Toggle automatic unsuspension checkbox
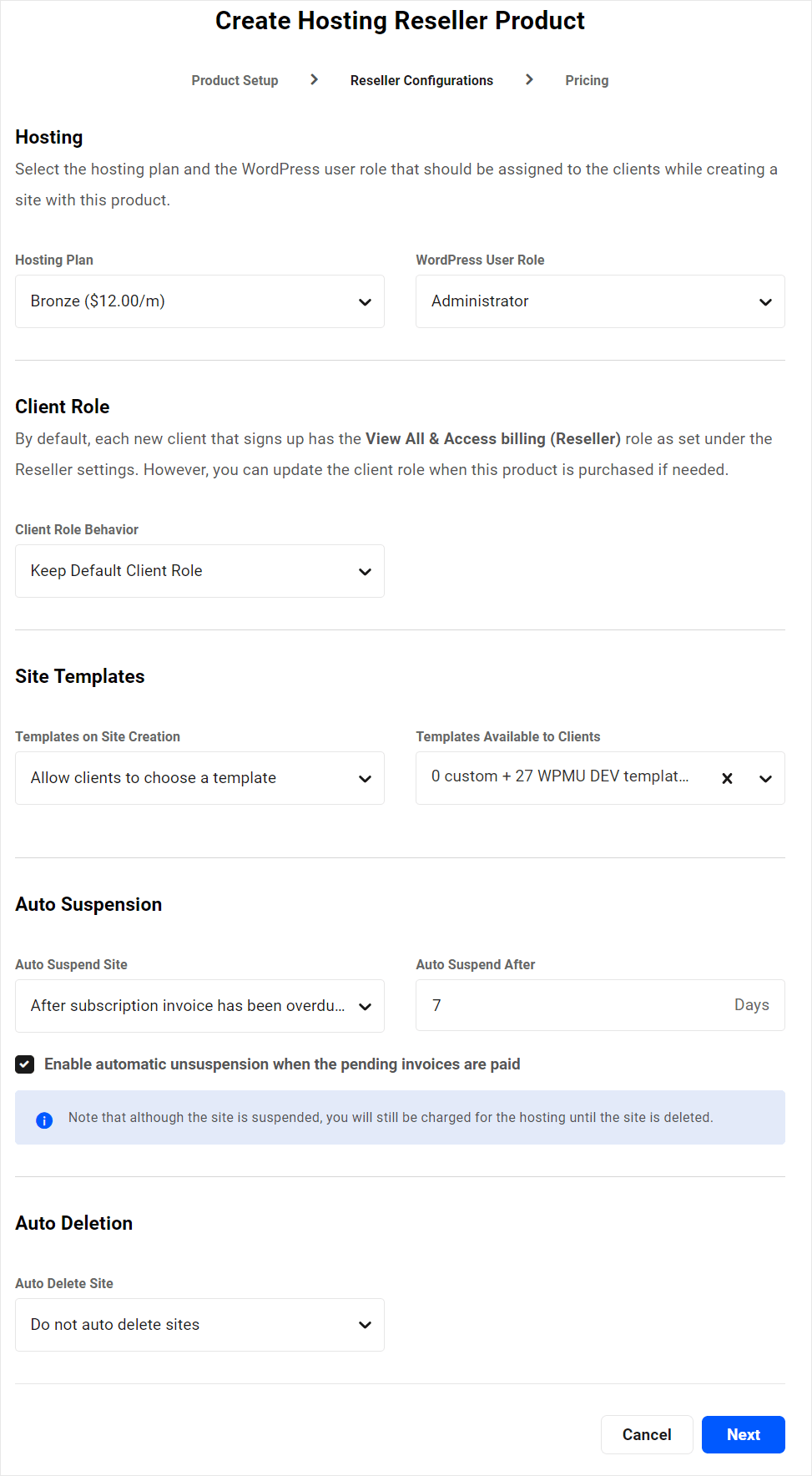The image size is (812, 1476). (24, 1064)
